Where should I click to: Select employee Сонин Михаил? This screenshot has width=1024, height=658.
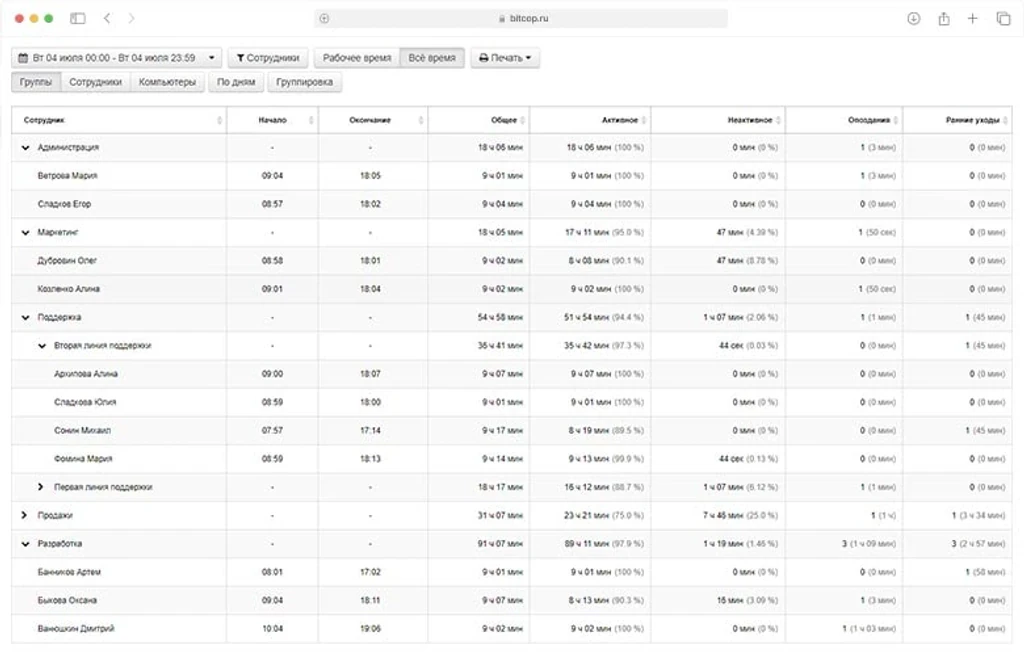tap(82, 431)
